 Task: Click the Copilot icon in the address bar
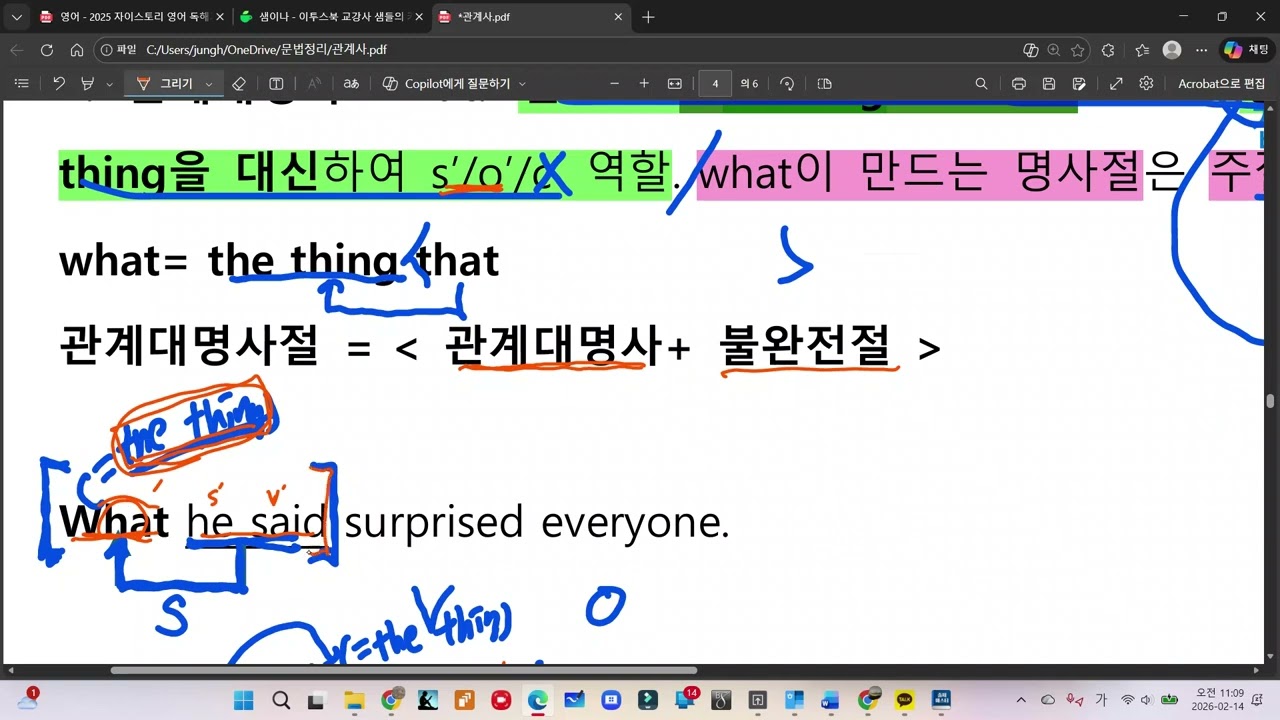[x=1031, y=50]
